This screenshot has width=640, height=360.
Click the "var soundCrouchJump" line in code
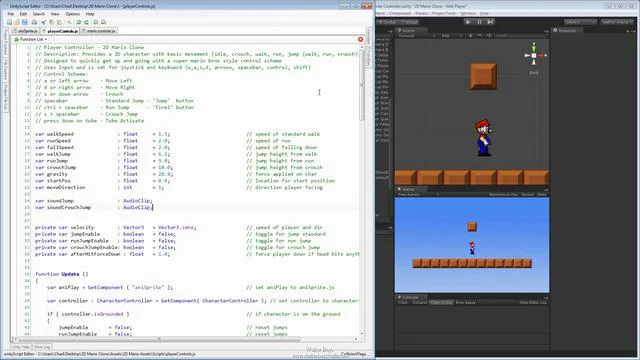pyautogui.click(x=94, y=207)
